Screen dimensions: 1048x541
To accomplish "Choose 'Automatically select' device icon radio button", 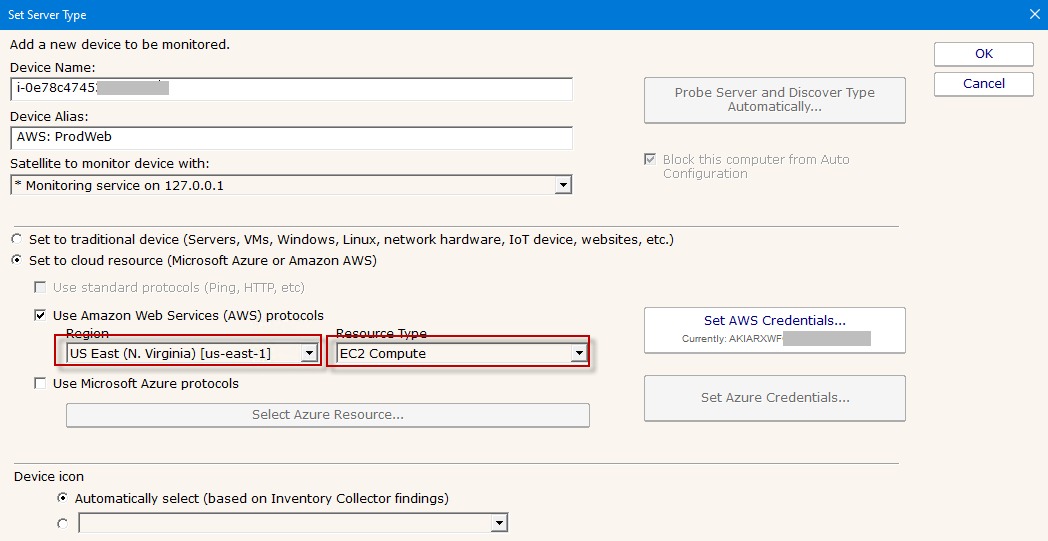I will pos(64,498).
